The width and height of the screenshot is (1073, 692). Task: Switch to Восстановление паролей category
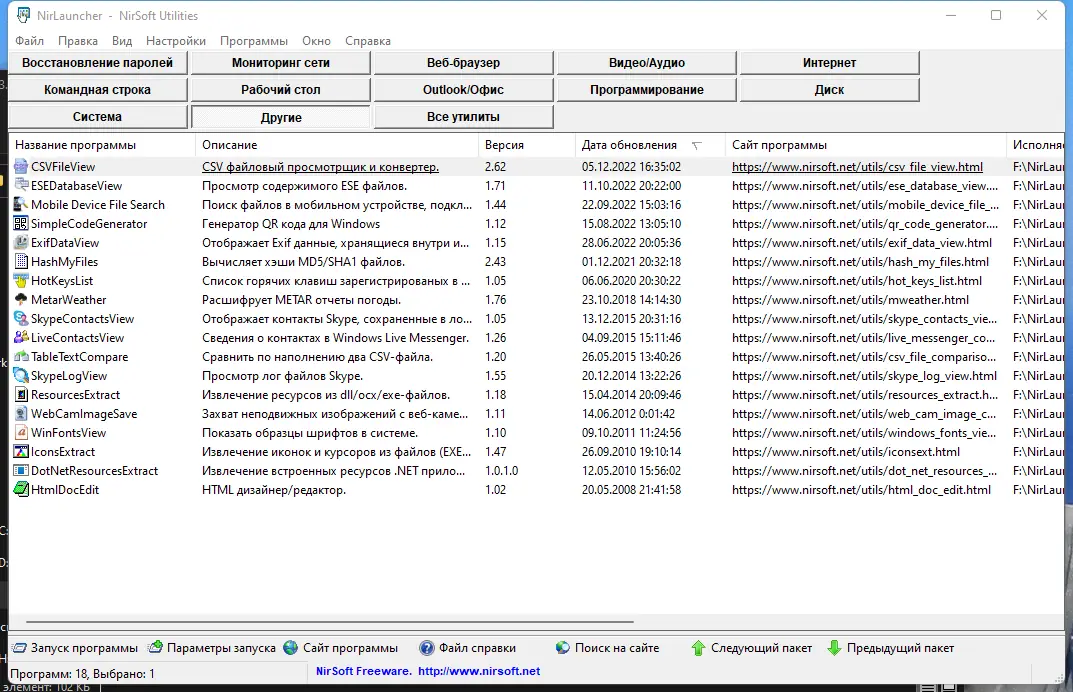pos(98,63)
